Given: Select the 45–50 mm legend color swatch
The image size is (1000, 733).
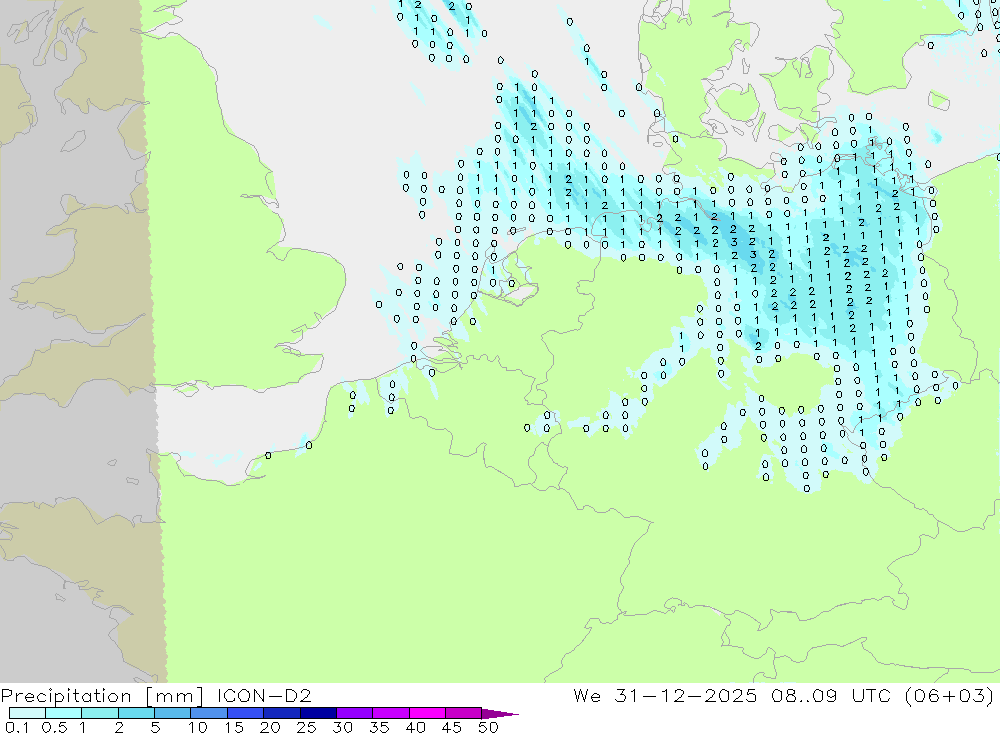Looking at the screenshot, I should pyautogui.click(x=464, y=713).
